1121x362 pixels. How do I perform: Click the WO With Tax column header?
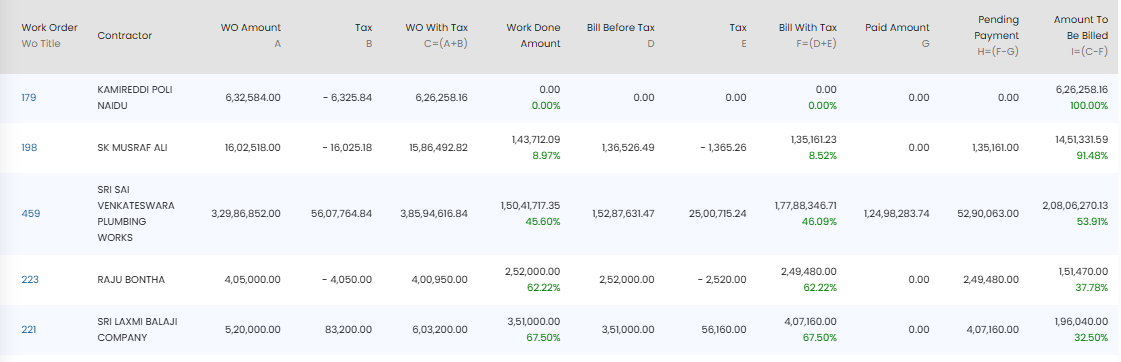click(x=437, y=28)
